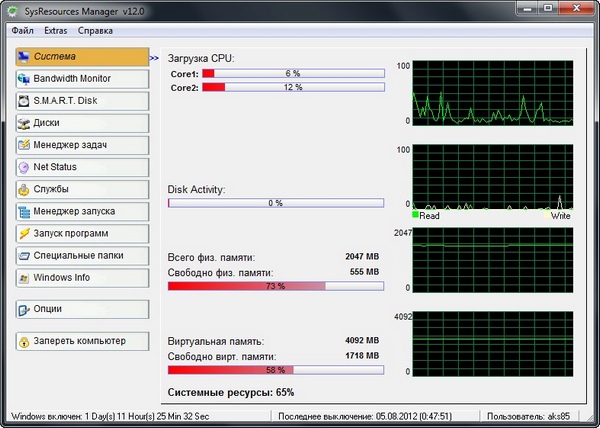This screenshot has width=600, height=428.
Task: Click 'Виртуальная память:' label
Action: pos(216,342)
